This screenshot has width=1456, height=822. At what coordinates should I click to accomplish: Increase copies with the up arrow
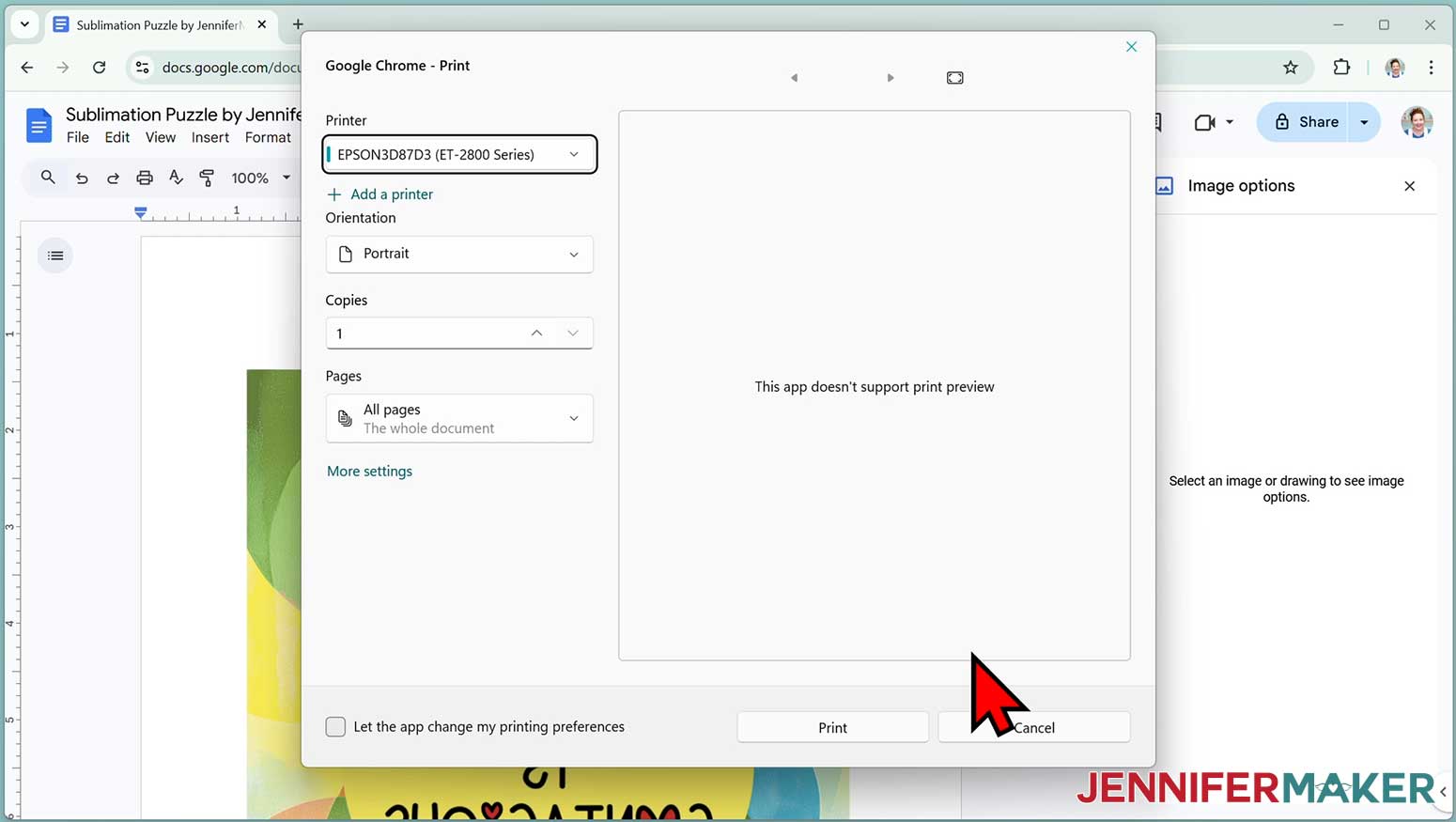(x=536, y=333)
